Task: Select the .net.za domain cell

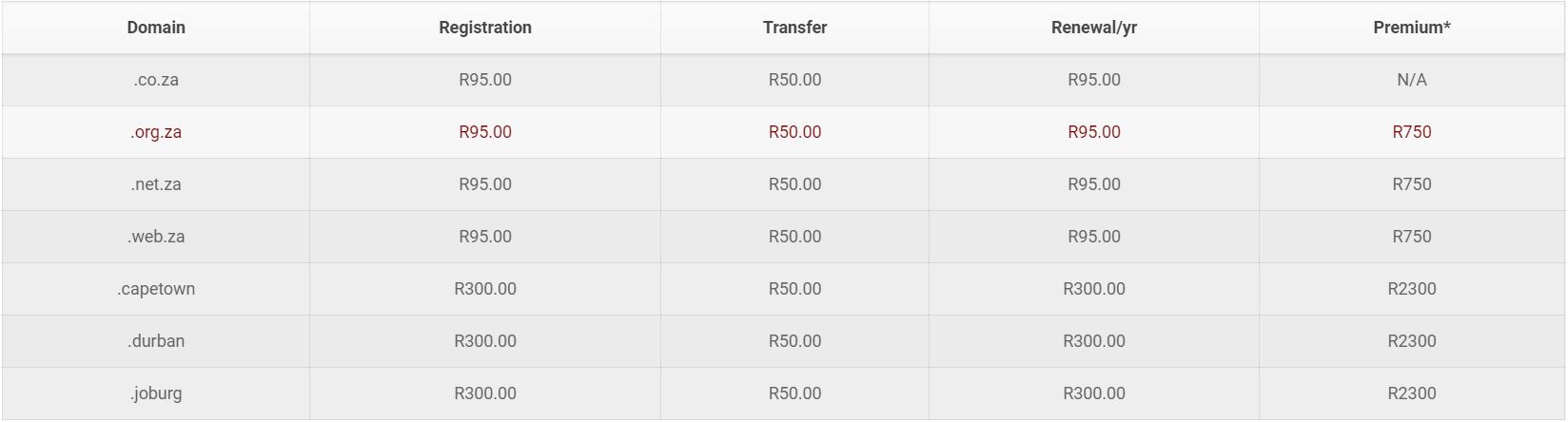Action: (156, 184)
